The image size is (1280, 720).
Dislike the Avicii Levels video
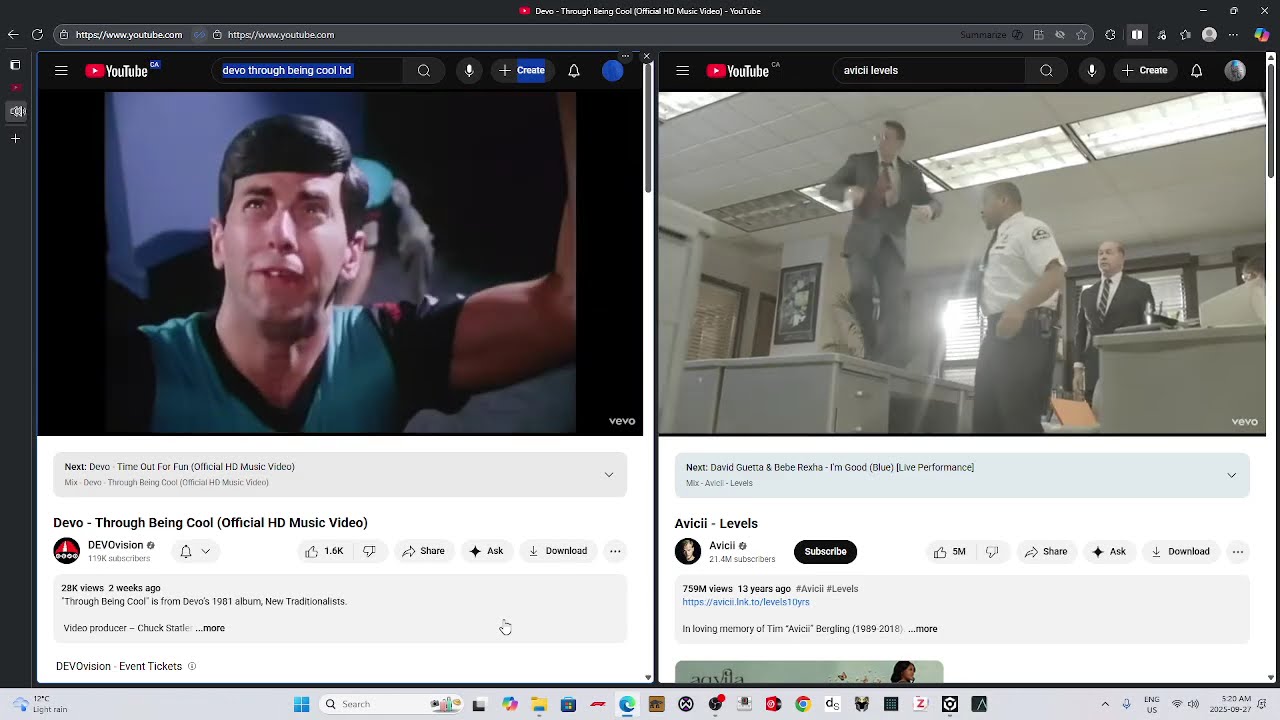click(x=992, y=552)
